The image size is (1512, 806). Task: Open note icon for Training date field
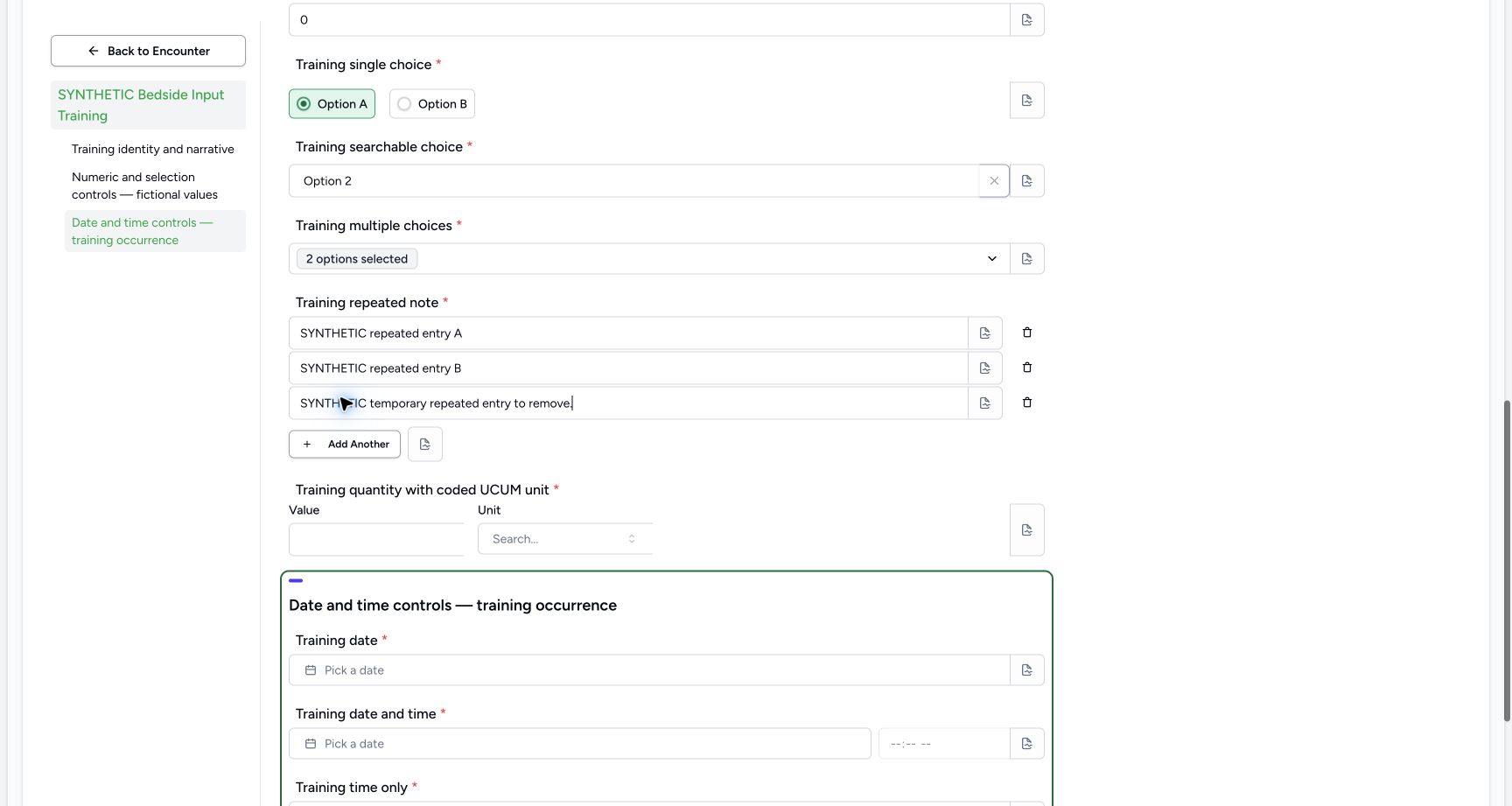coord(1026,670)
